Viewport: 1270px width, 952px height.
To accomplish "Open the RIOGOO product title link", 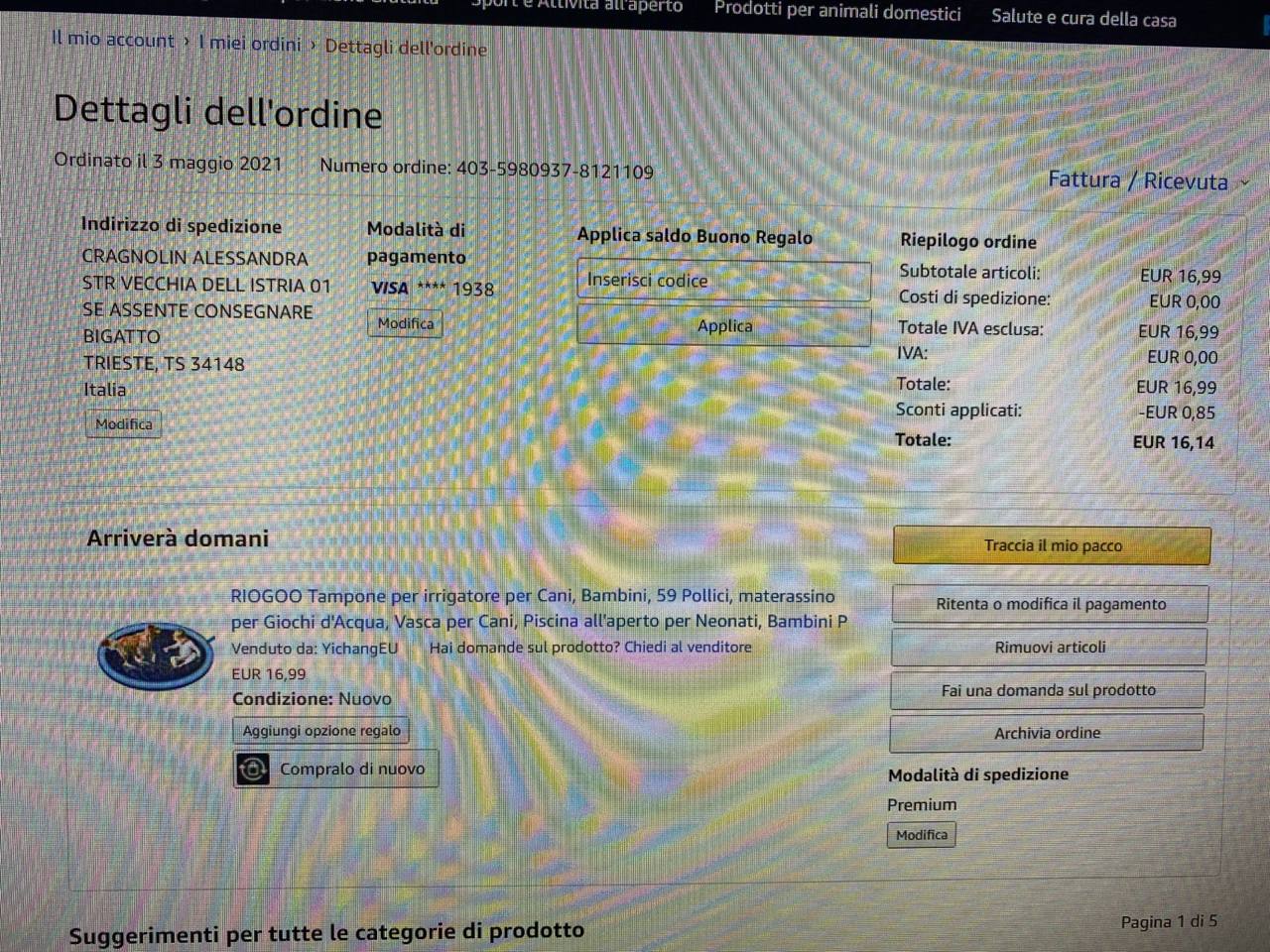I will click(x=533, y=596).
